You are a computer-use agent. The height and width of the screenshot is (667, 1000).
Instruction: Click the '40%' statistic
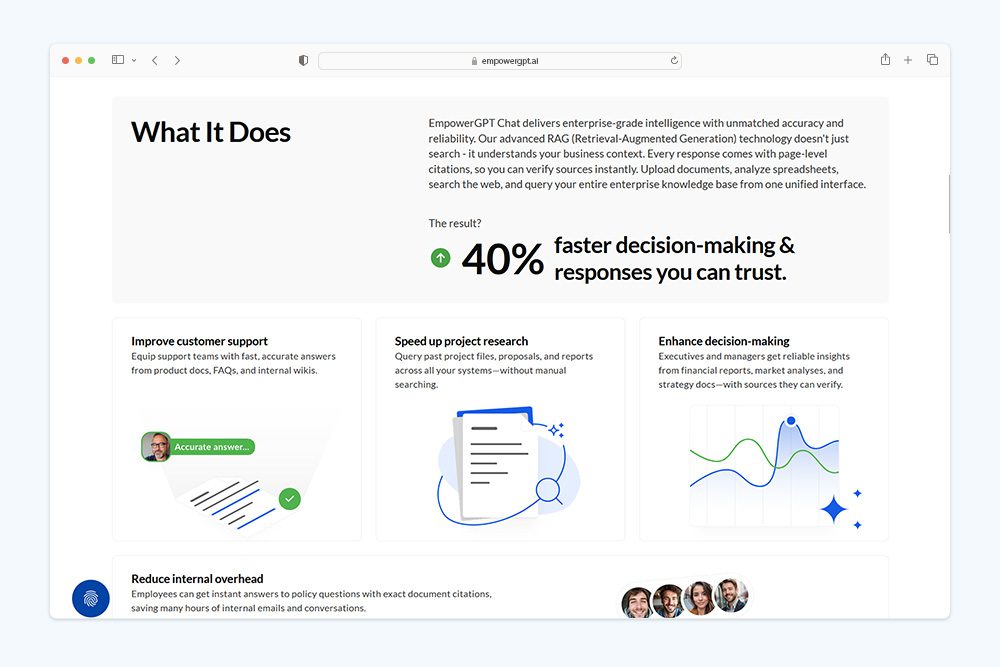pyautogui.click(x=503, y=259)
